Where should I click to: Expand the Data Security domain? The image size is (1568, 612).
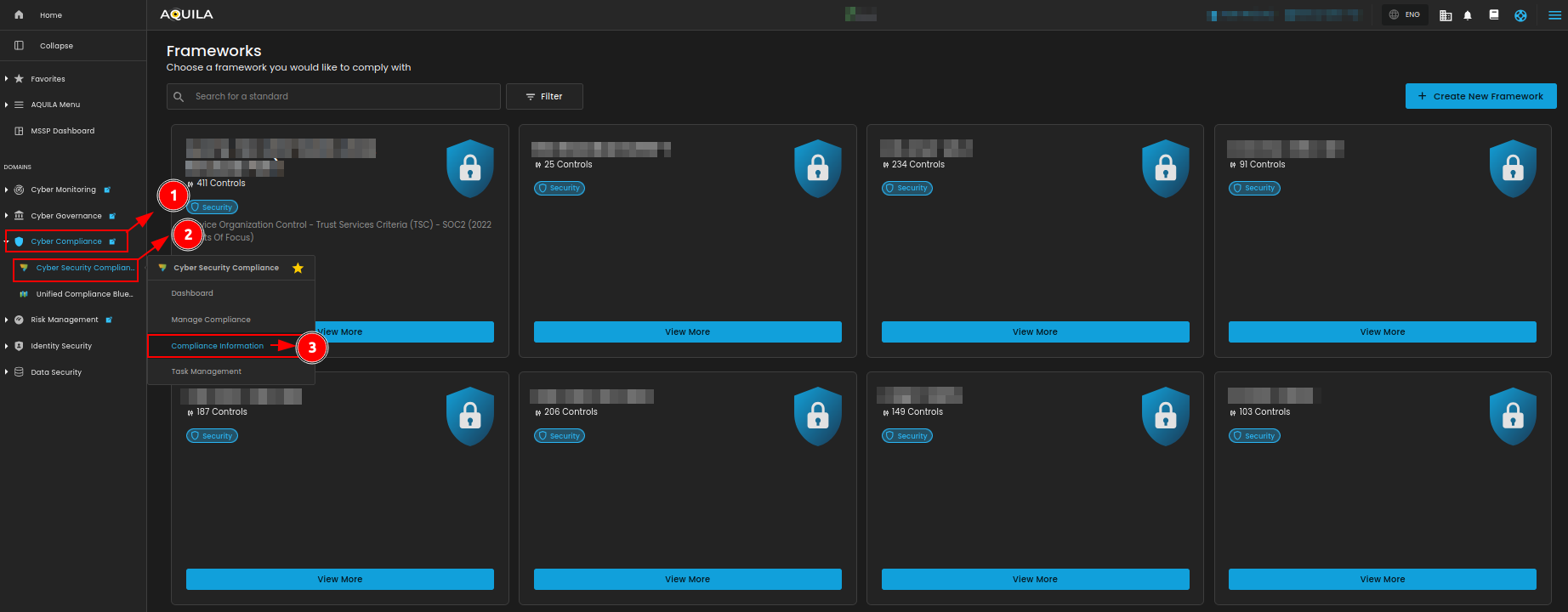pyautogui.click(x=56, y=372)
